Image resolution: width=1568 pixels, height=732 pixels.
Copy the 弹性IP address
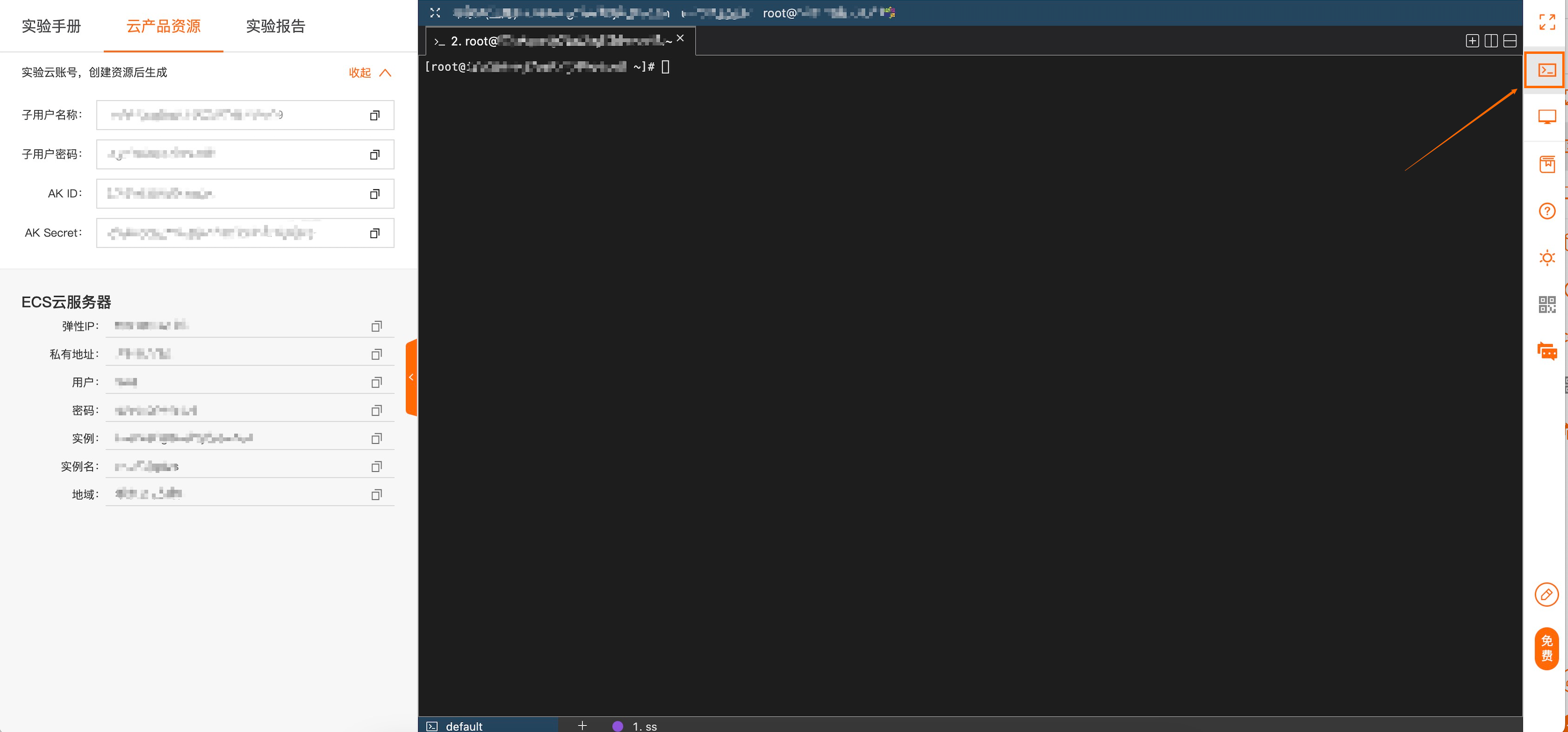pyautogui.click(x=376, y=326)
